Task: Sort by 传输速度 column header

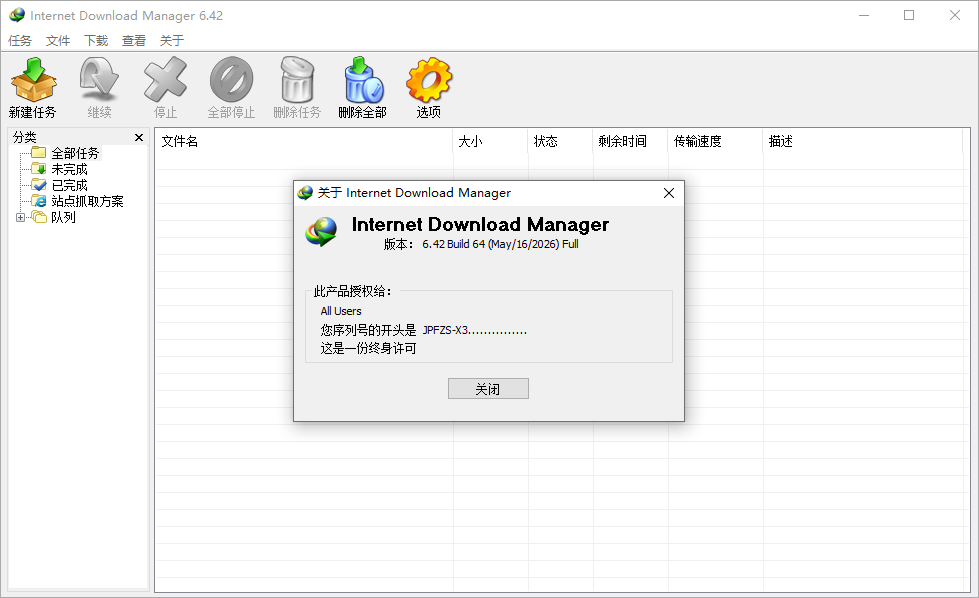Action: tap(716, 141)
